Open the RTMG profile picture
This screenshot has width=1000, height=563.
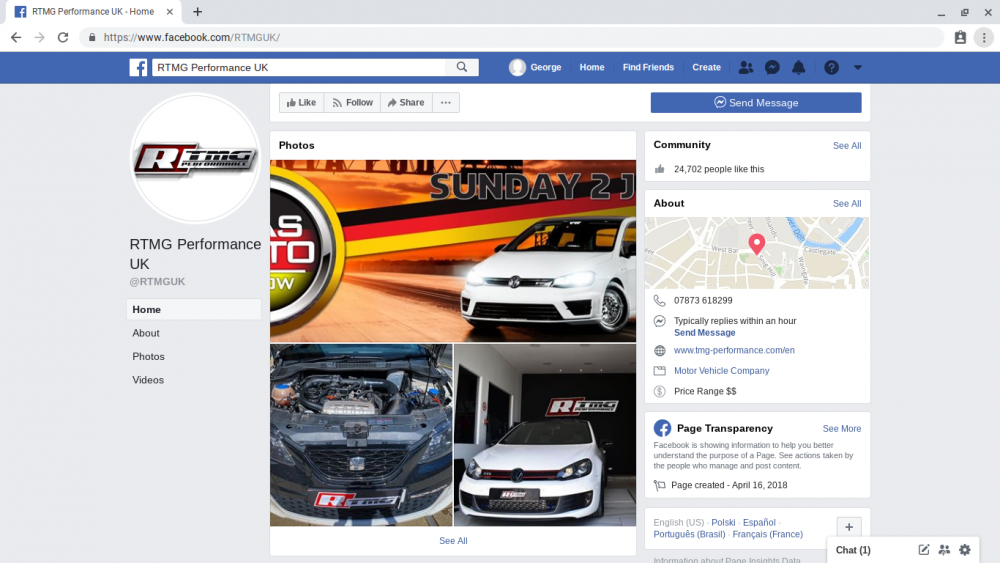195,159
